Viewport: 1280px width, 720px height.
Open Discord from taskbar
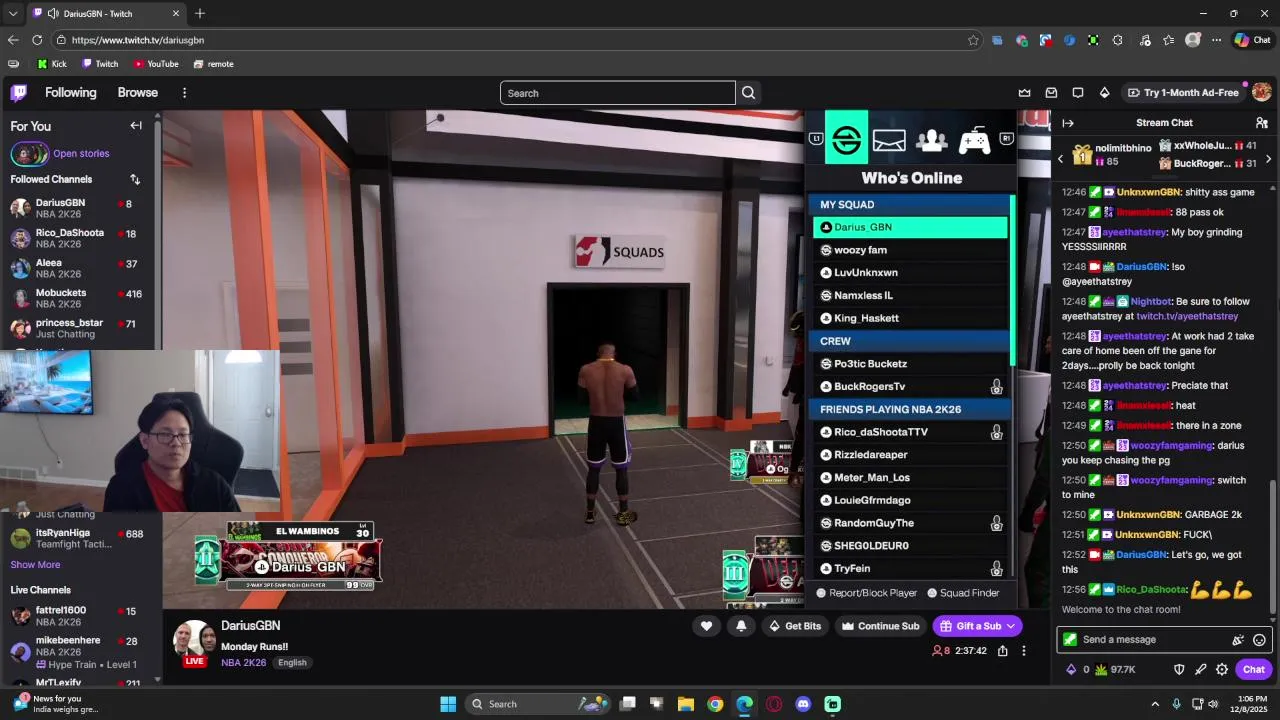point(803,704)
